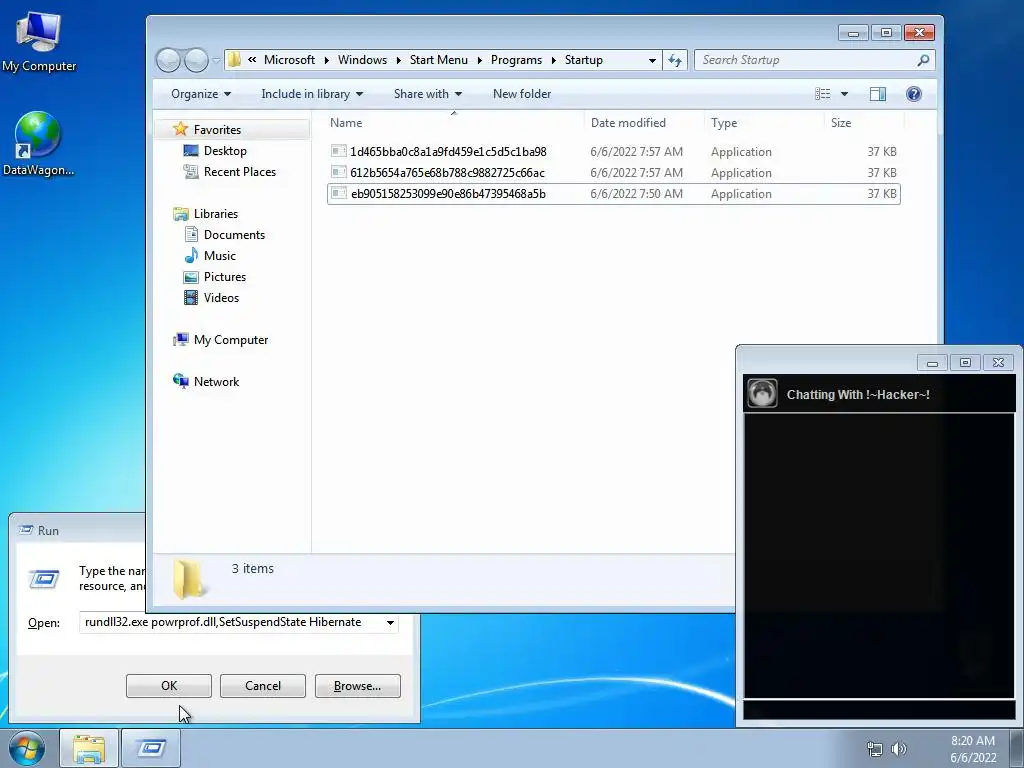Open recent pages dropdown near Forward button
The width and height of the screenshot is (1024, 768).
point(216,60)
